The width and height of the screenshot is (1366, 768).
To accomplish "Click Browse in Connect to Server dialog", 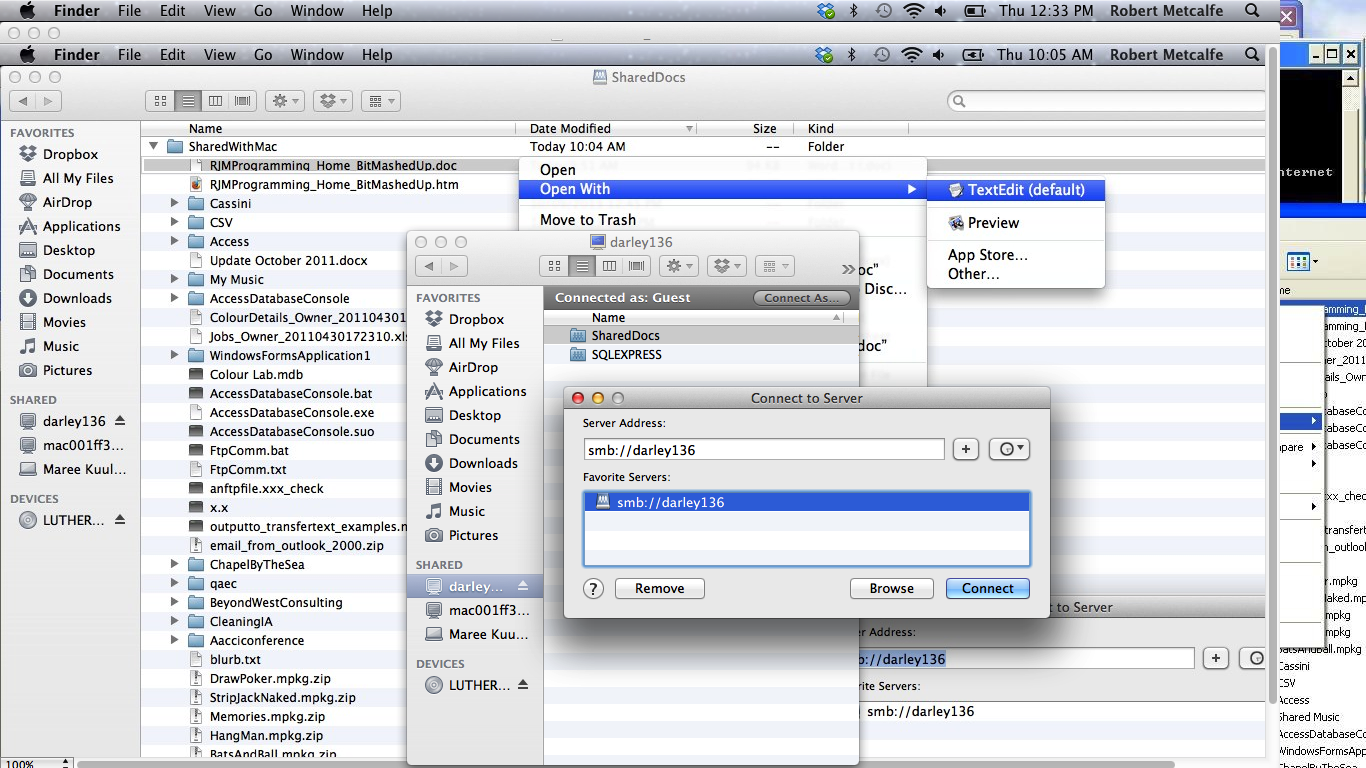I will [x=891, y=588].
